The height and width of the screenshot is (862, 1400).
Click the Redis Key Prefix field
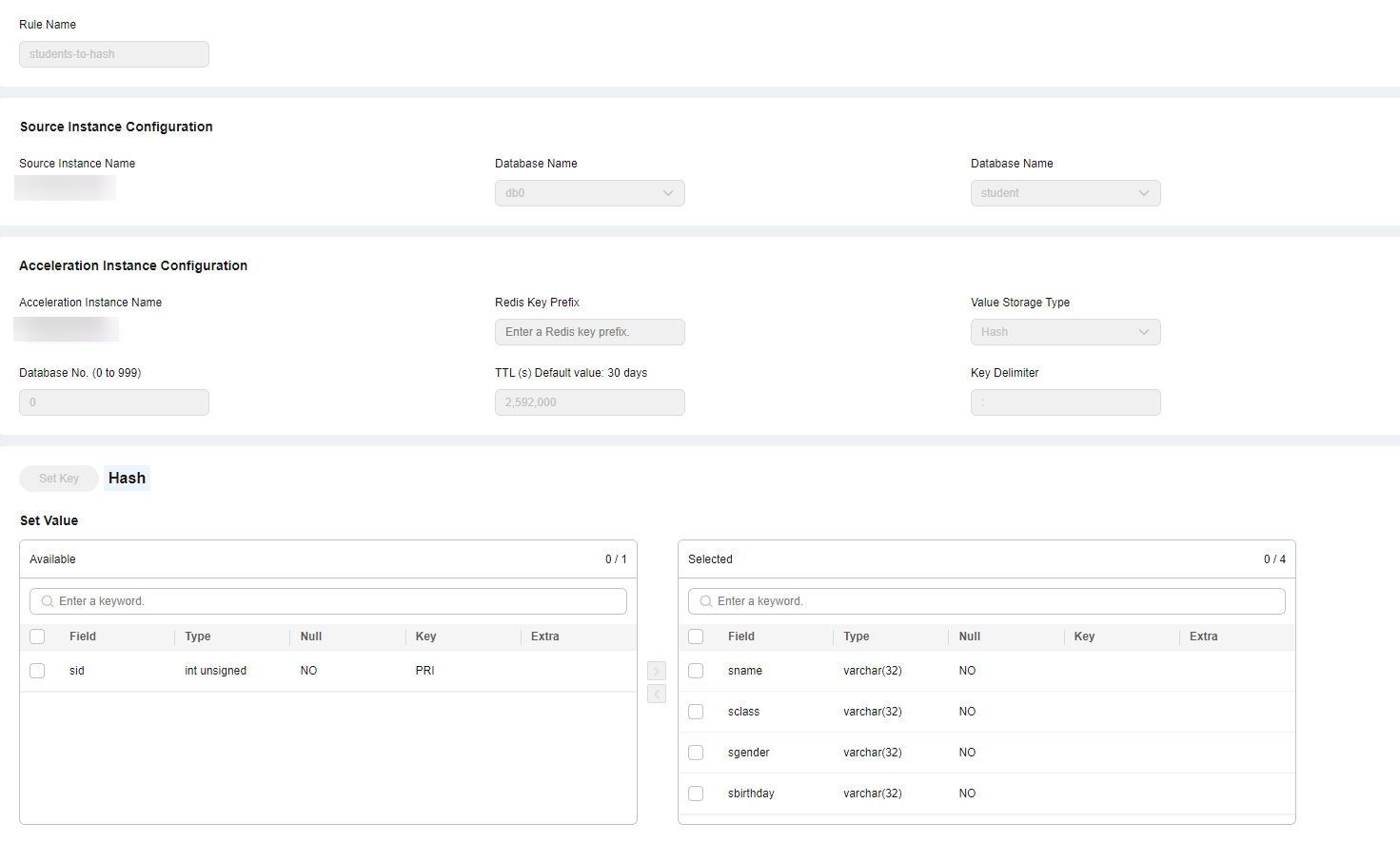coord(589,332)
